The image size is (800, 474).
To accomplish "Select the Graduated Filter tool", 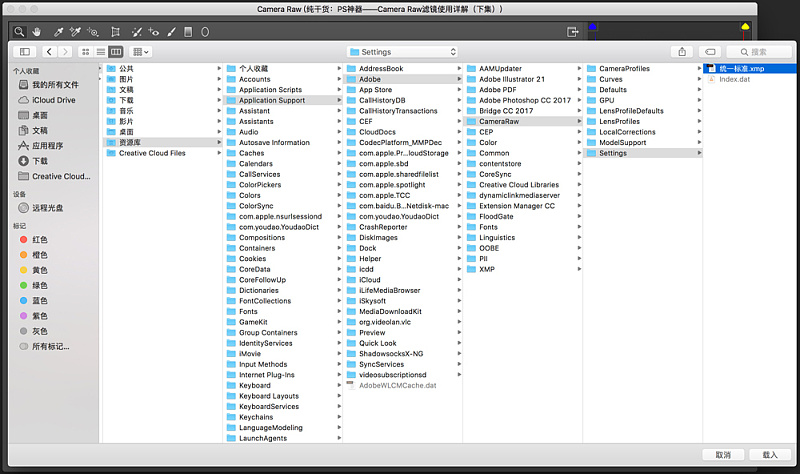I will tap(188, 32).
